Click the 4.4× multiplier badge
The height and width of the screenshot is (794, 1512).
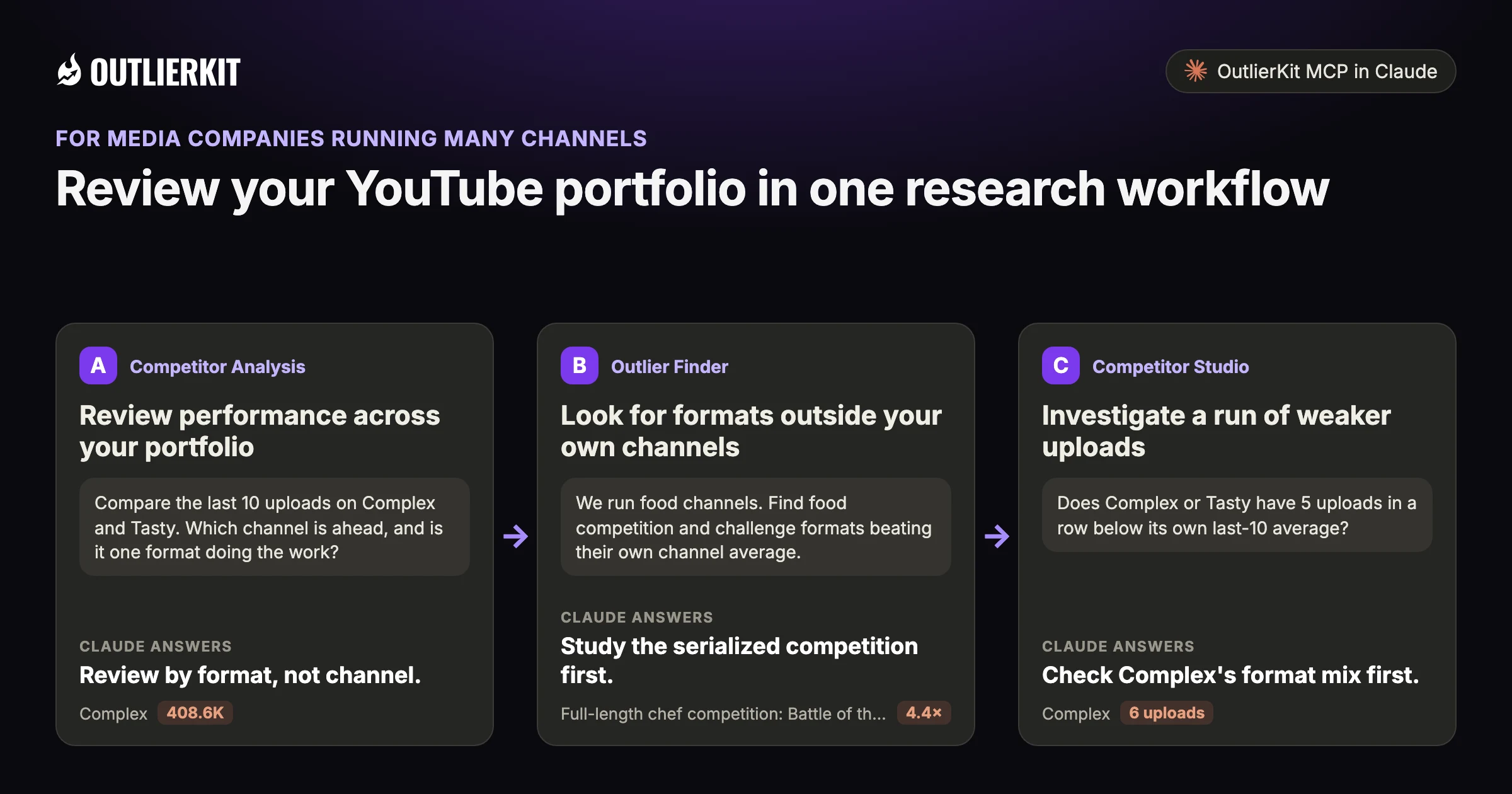click(924, 713)
